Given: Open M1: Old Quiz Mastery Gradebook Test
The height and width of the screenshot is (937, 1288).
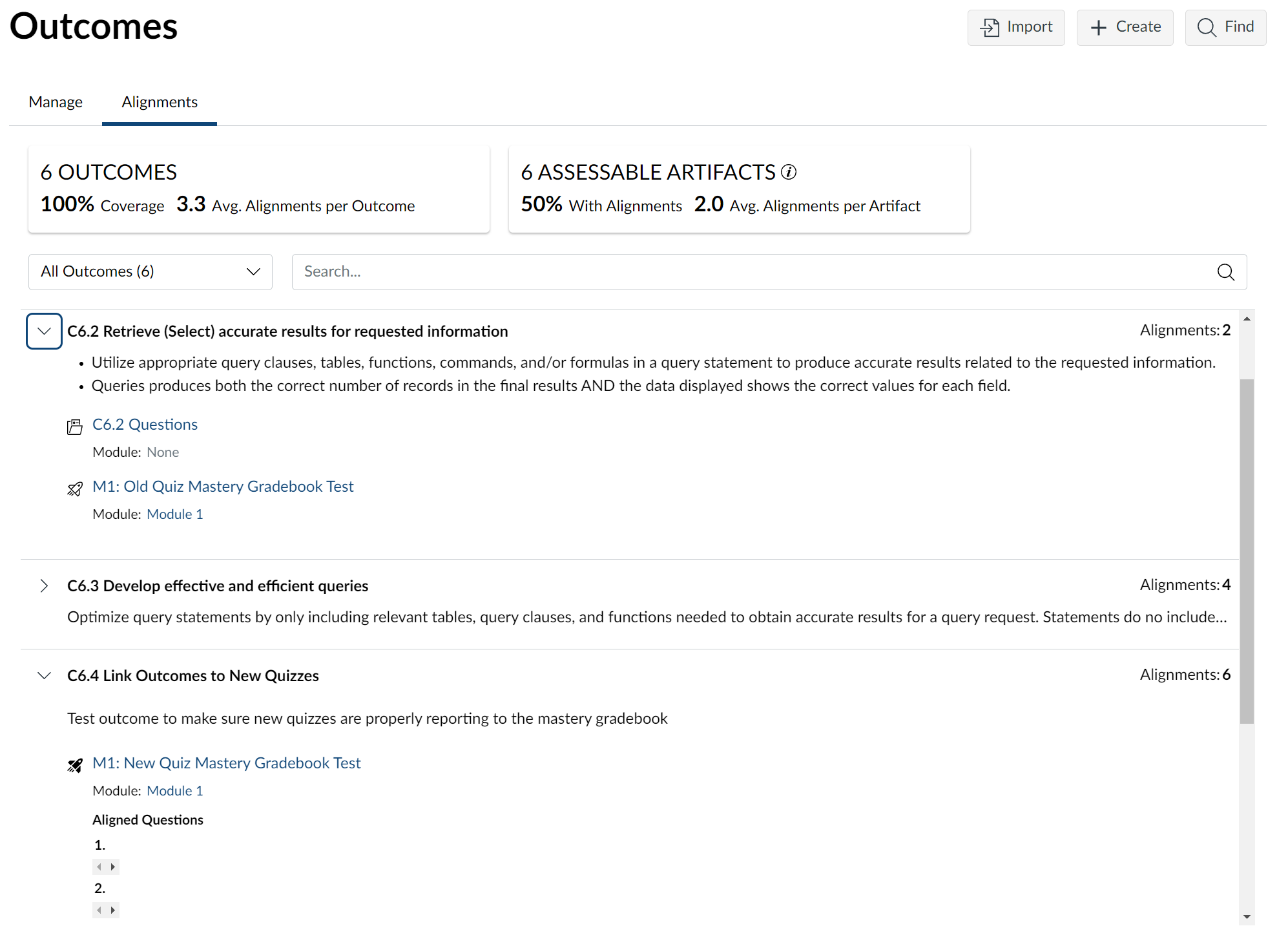Looking at the screenshot, I should coord(223,487).
